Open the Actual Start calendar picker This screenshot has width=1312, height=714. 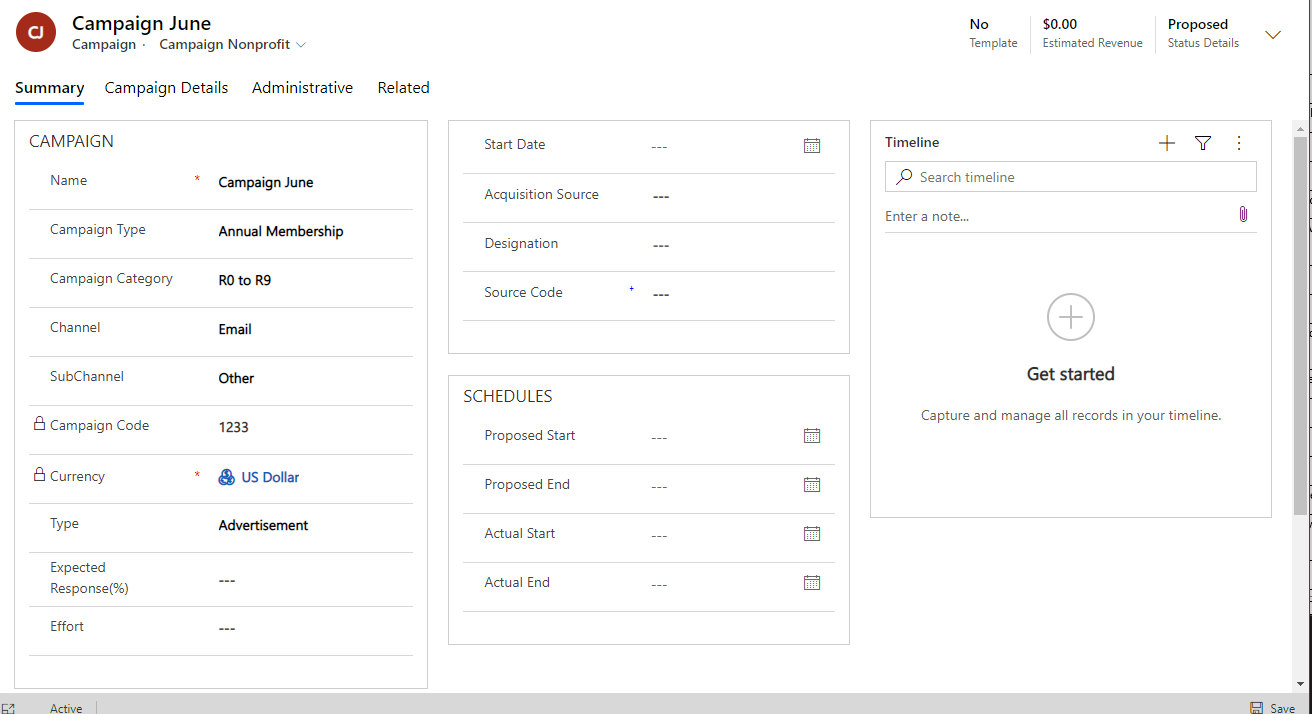(812, 534)
